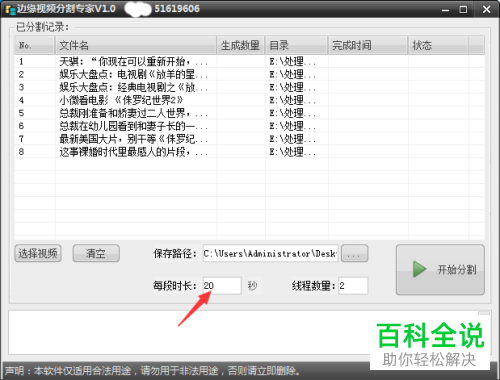The height and width of the screenshot is (380, 500).
Task: Close the 边缘视频分割专家 window
Action: (486, 10)
